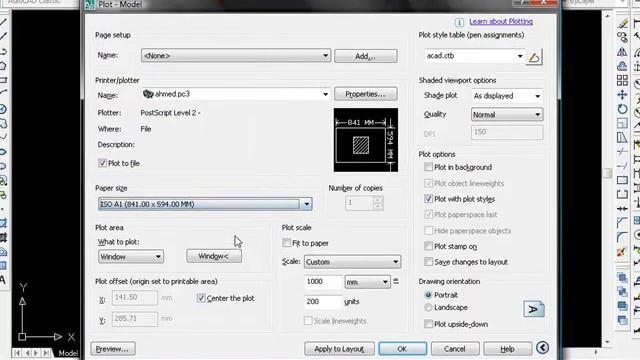Select the Fillet tool

point(622,237)
